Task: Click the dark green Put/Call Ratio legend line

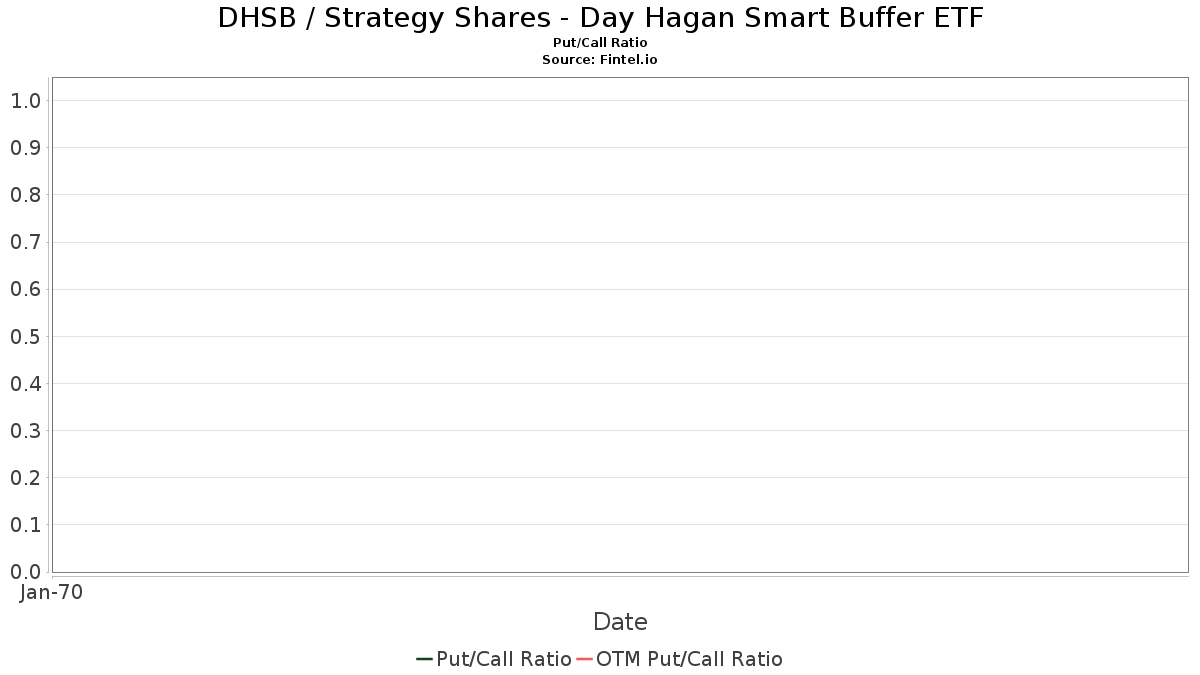Action: tap(425, 659)
